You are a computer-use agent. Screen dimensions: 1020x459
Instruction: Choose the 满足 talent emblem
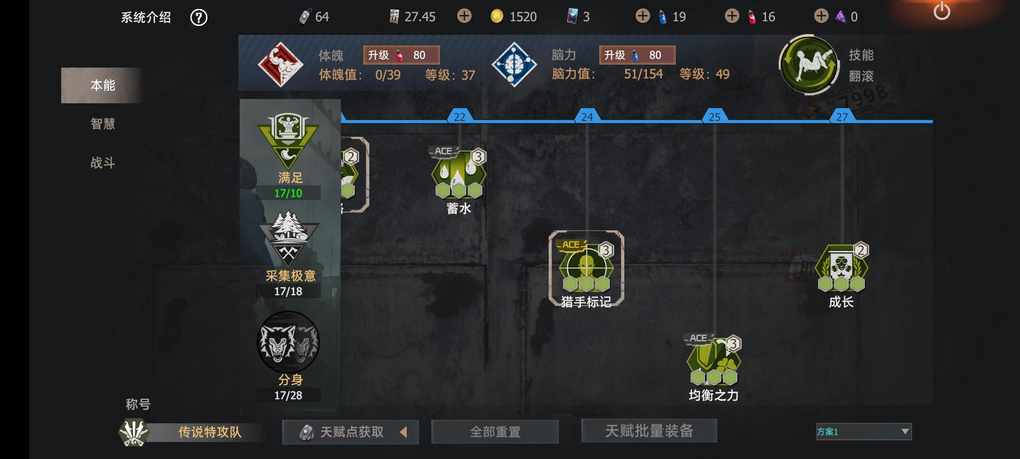pos(288,138)
